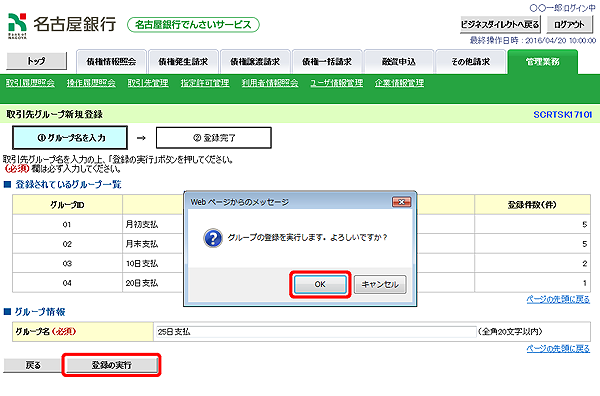
Task: Go back with the 戻る button
Action: (x=33, y=365)
